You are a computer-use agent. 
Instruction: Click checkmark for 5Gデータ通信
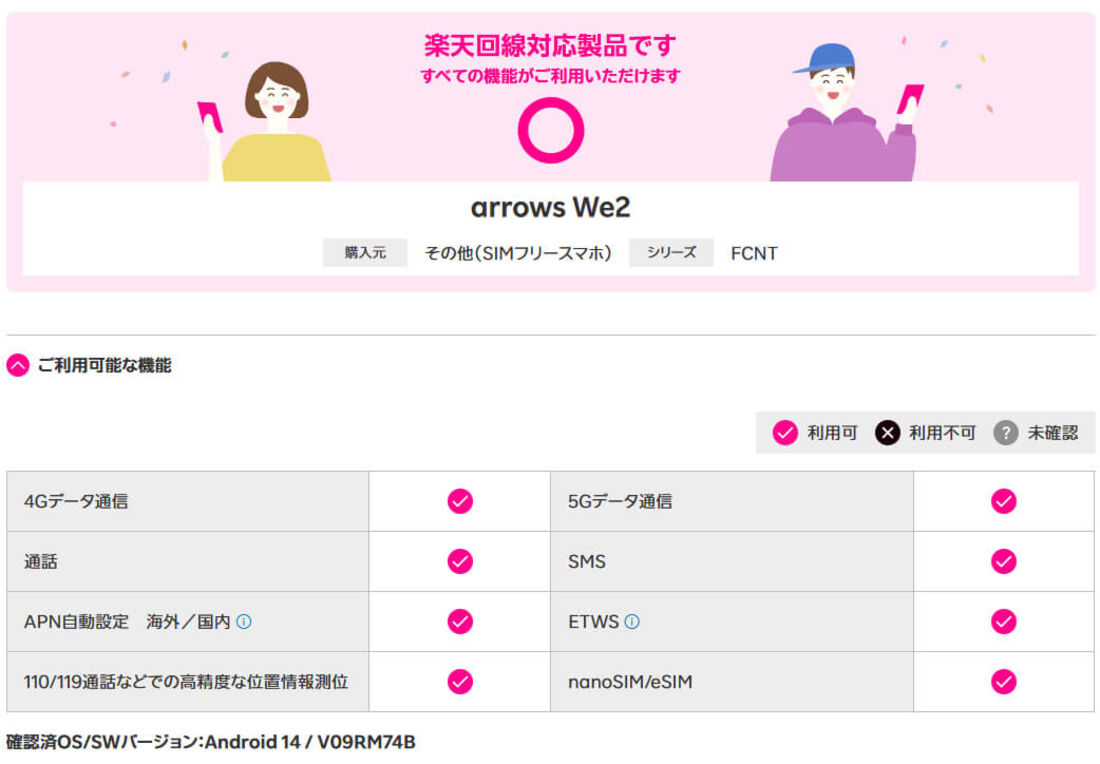click(x=1003, y=502)
